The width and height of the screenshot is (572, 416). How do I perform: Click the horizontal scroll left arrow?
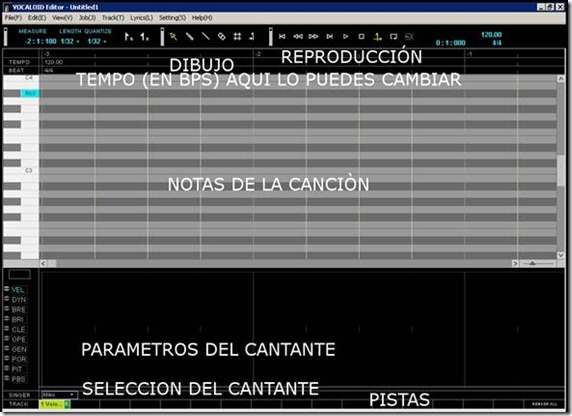click(x=43, y=263)
